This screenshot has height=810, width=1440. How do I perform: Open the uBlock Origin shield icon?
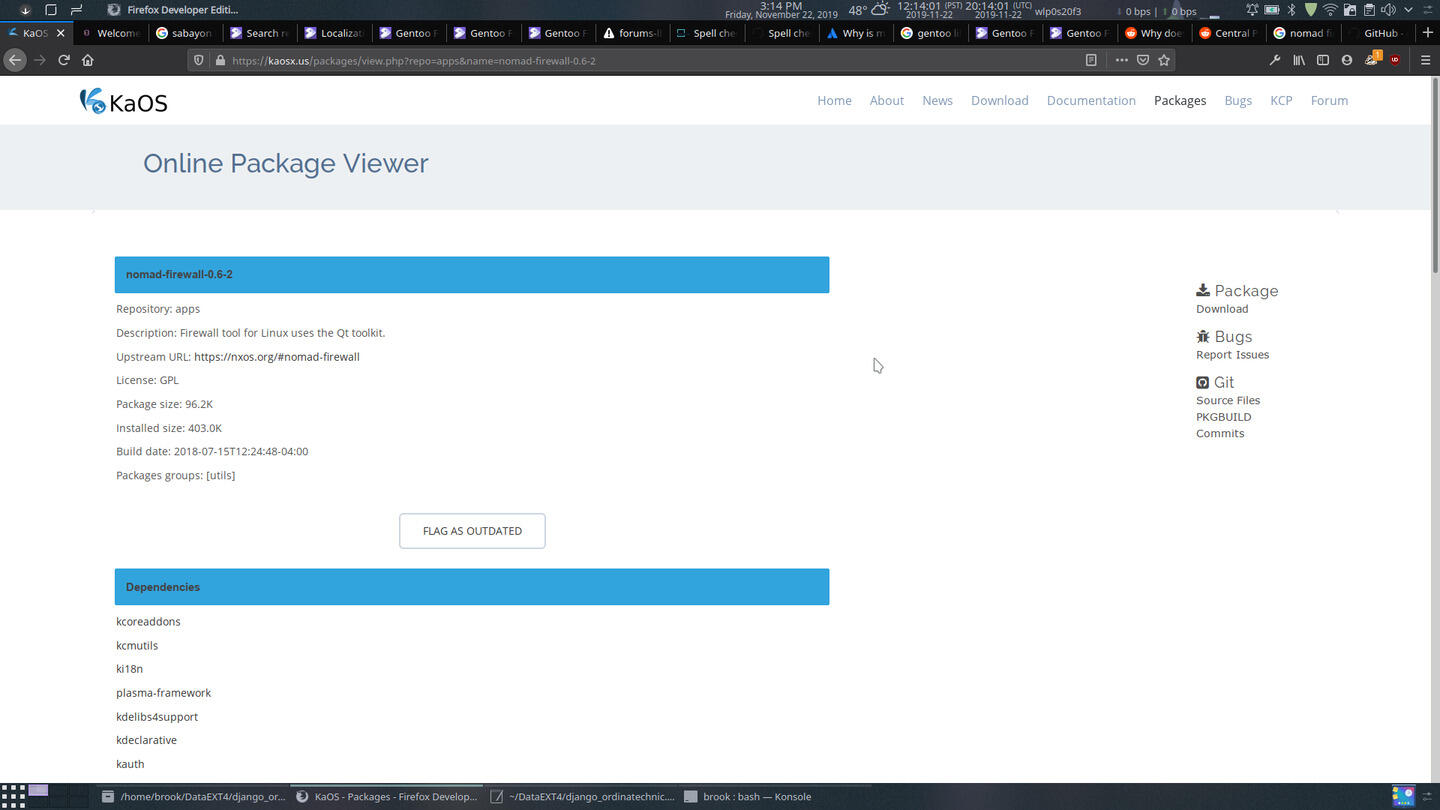(1395, 60)
